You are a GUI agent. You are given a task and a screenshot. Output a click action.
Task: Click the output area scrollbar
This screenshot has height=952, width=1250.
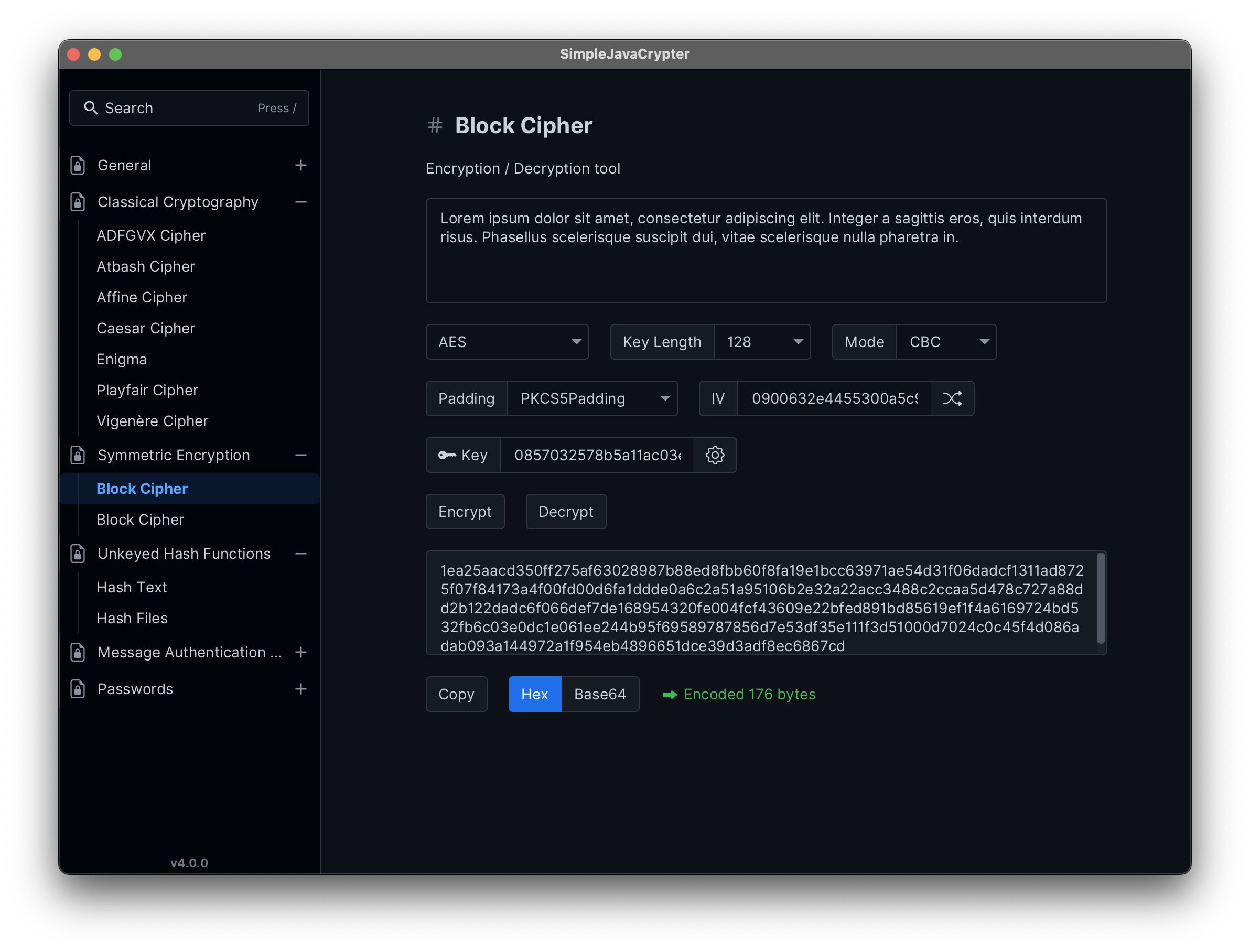(1101, 598)
